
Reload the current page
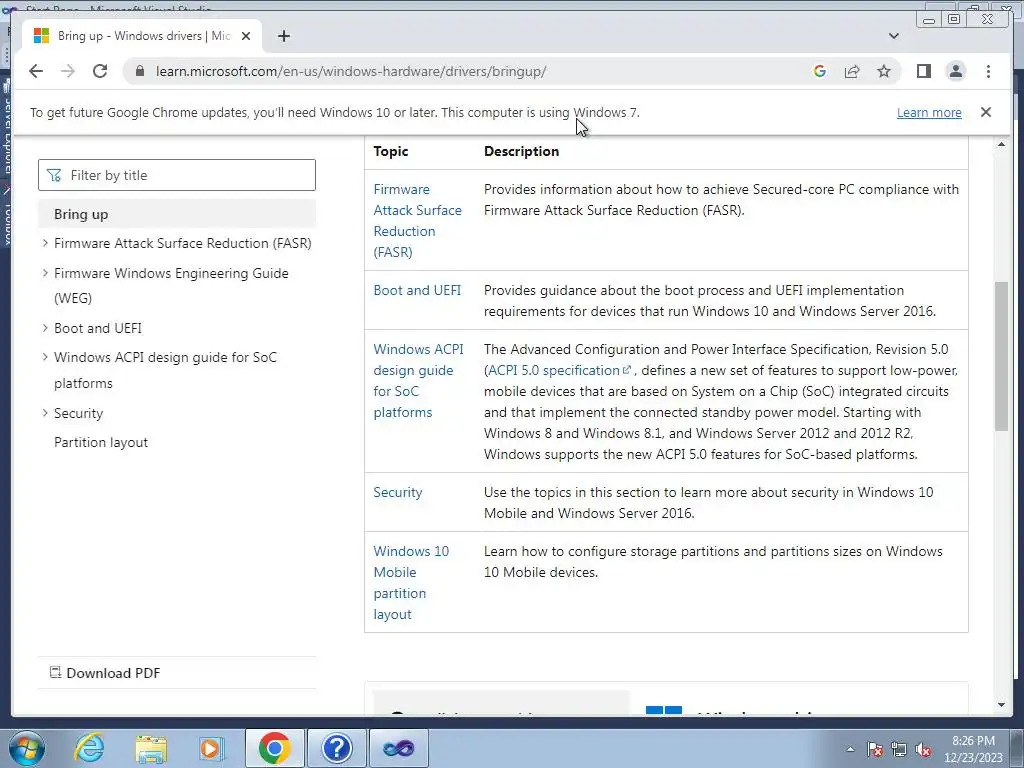tap(100, 71)
